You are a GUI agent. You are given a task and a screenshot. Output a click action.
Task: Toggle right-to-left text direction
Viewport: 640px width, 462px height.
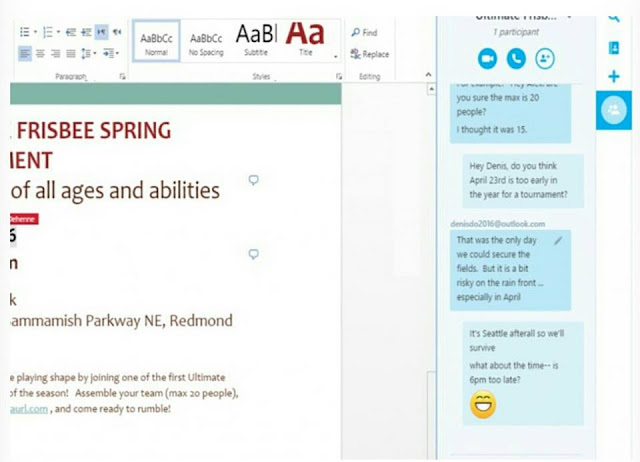117,32
